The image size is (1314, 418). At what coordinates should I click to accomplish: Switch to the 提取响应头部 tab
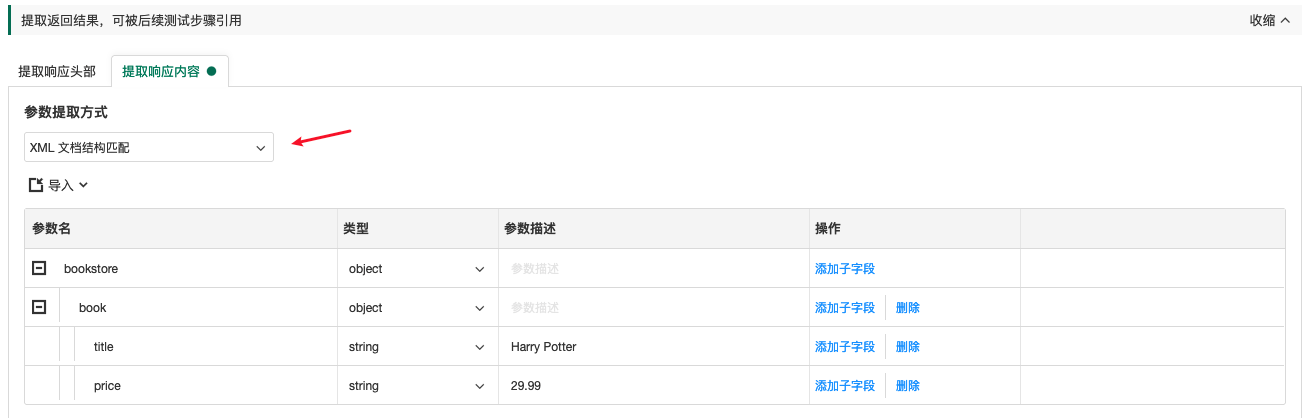pyautogui.click(x=57, y=71)
